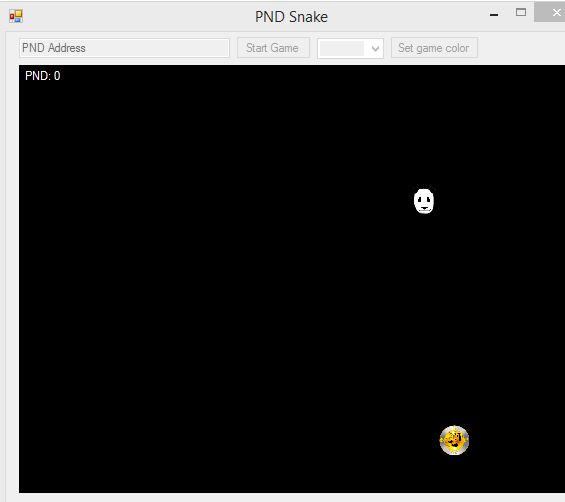Open the dropdown beside Start Game

(350, 48)
